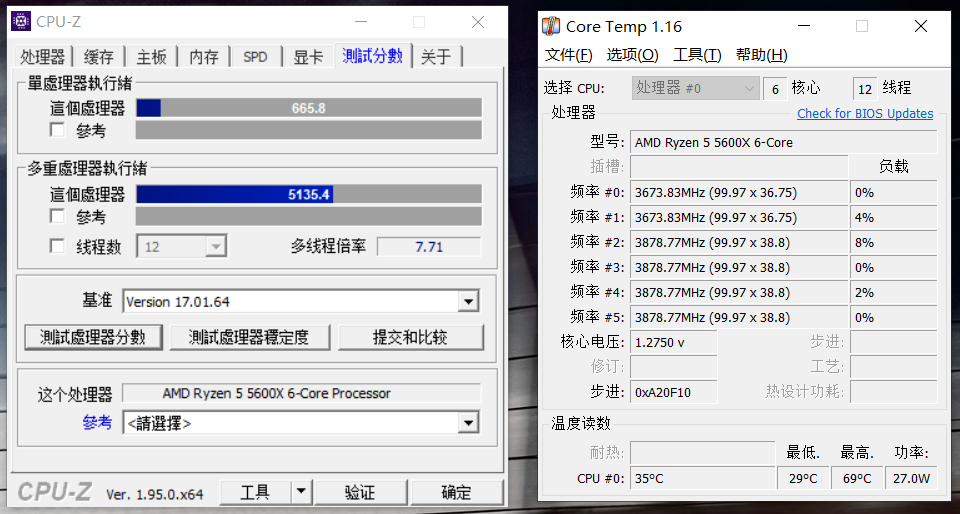The height and width of the screenshot is (514, 960).
Task: Open the 处理器 #0 CPU selector in Core Temp
Action: (x=696, y=88)
